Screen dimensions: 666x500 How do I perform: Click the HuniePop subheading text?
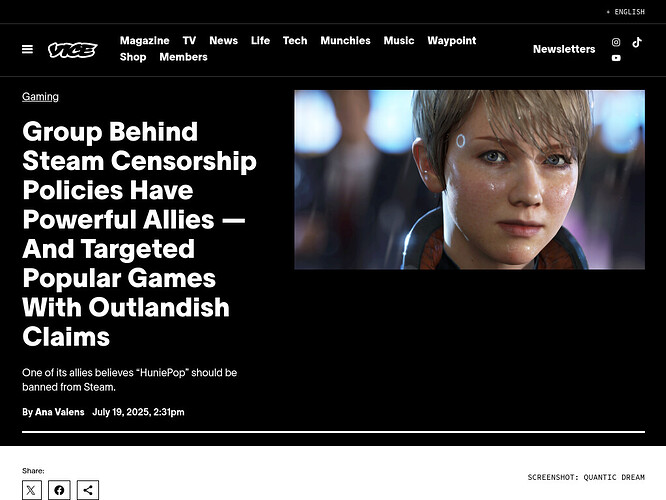[x=130, y=380]
